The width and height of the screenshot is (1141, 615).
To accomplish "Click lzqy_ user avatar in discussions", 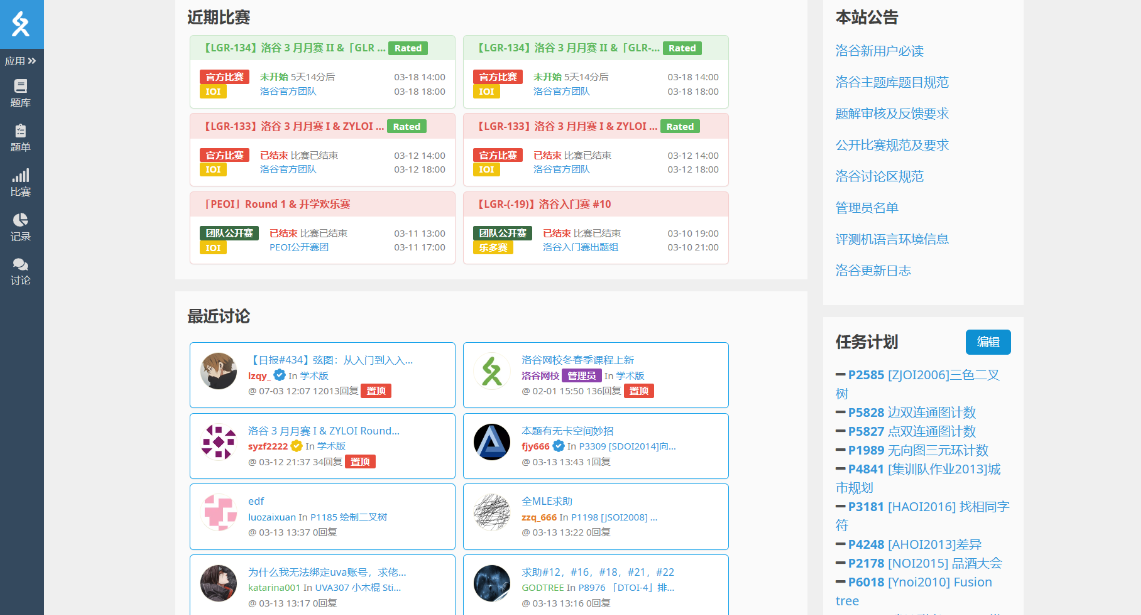I will (219, 371).
